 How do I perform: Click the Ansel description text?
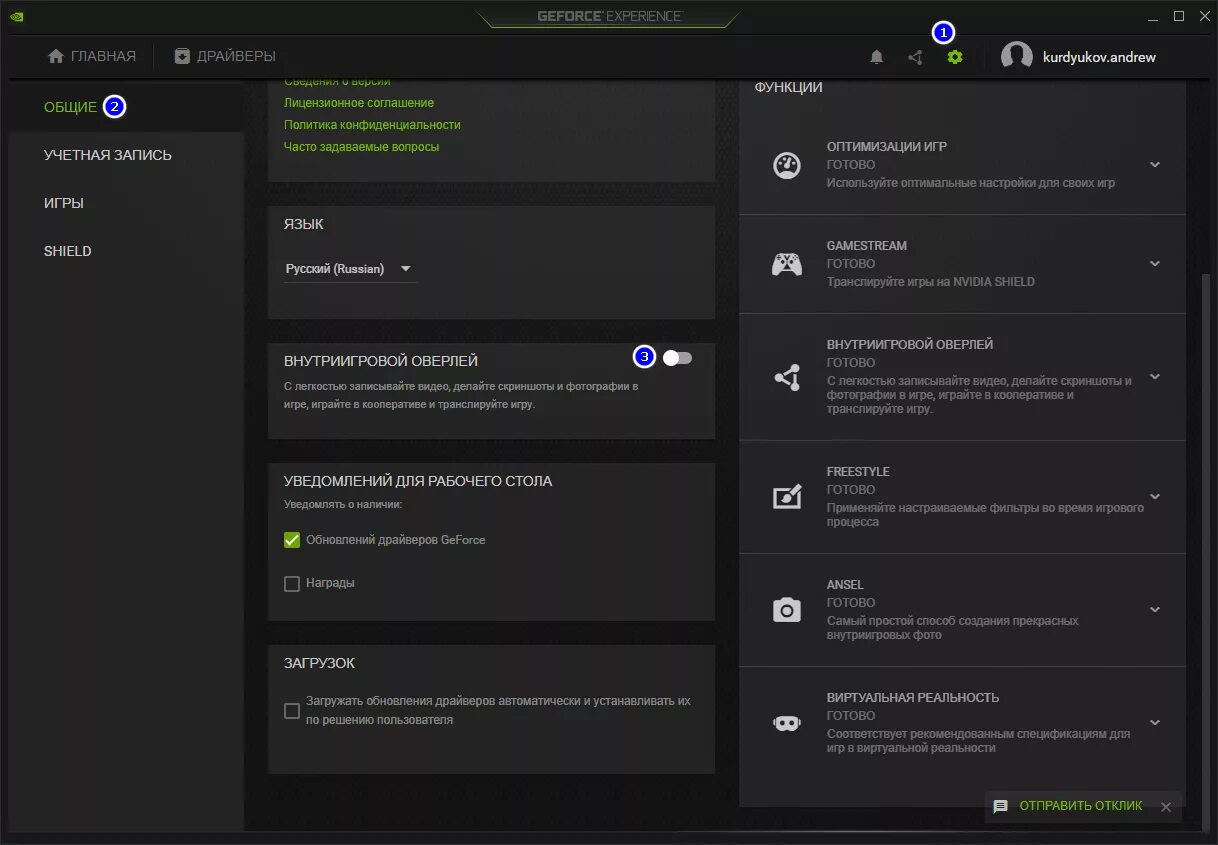click(952, 628)
